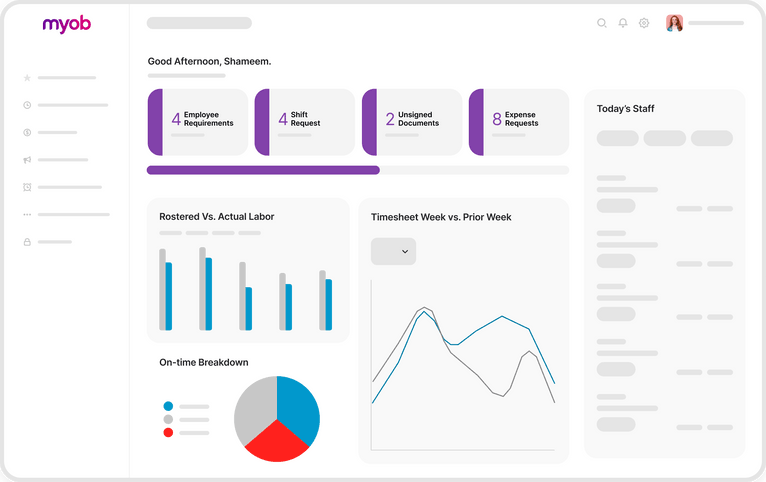The image size is (766, 482).
Task: Click the star icon in the sidebar
Action: tap(27, 77)
